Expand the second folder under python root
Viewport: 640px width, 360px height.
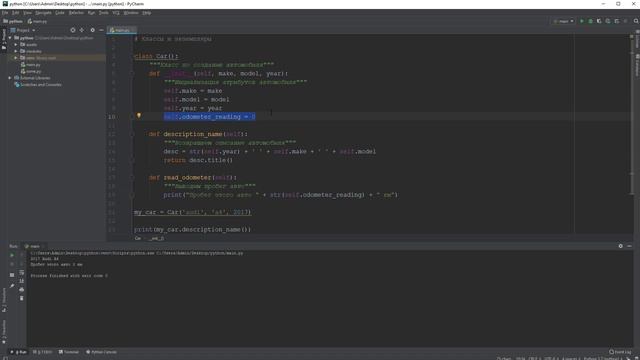pyautogui.click(x=16, y=51)
